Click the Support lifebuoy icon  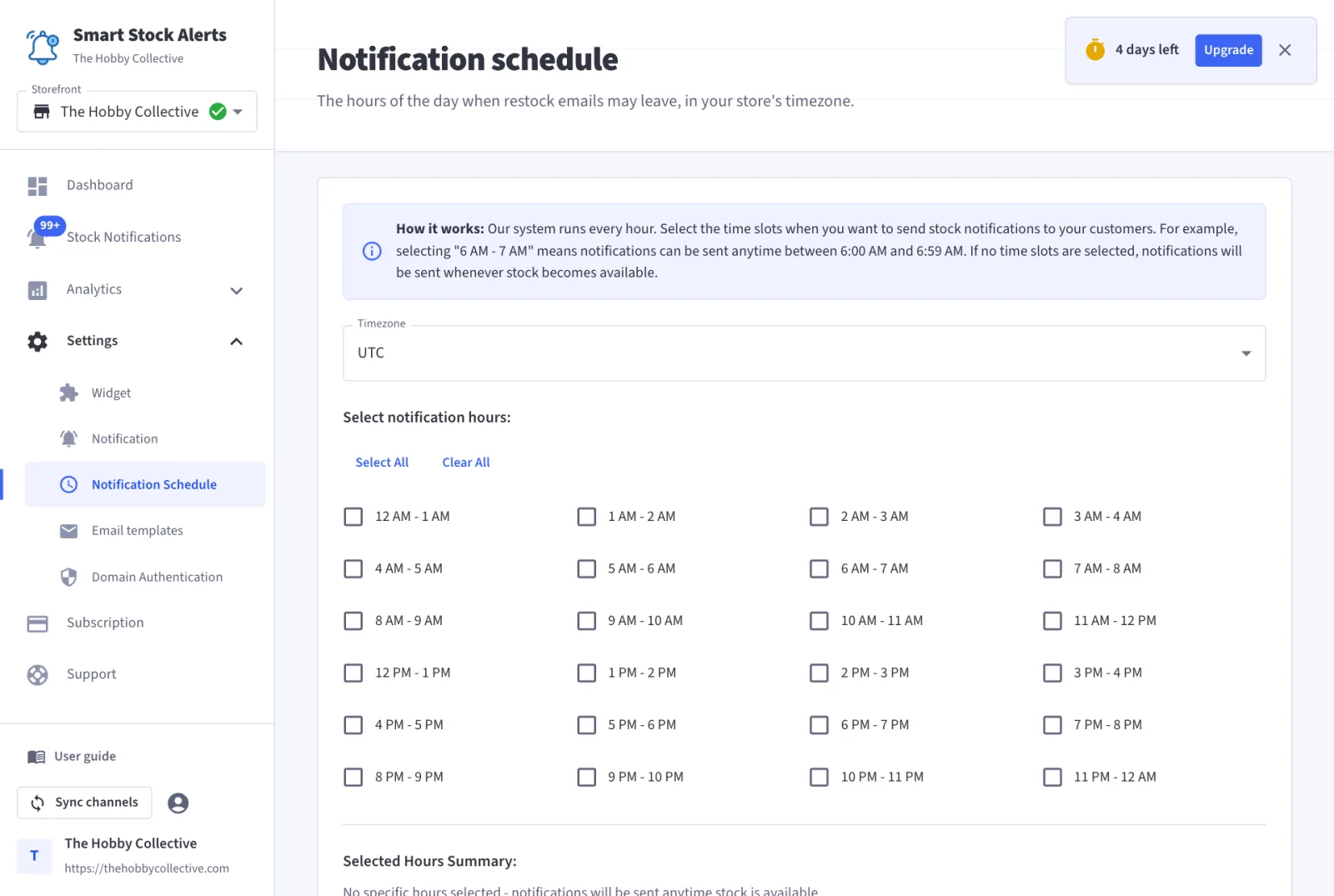click(x=38, y=675)
